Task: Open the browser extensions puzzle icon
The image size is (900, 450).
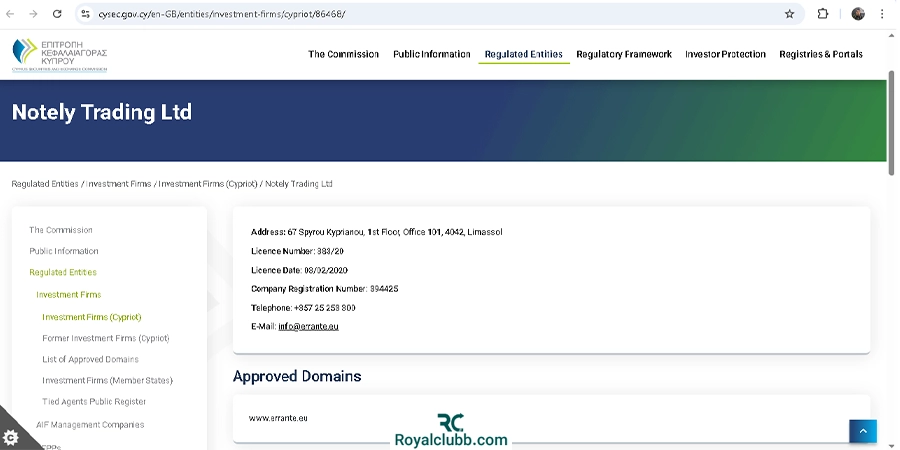Action: pyautogui.click(x=823, y=14)
